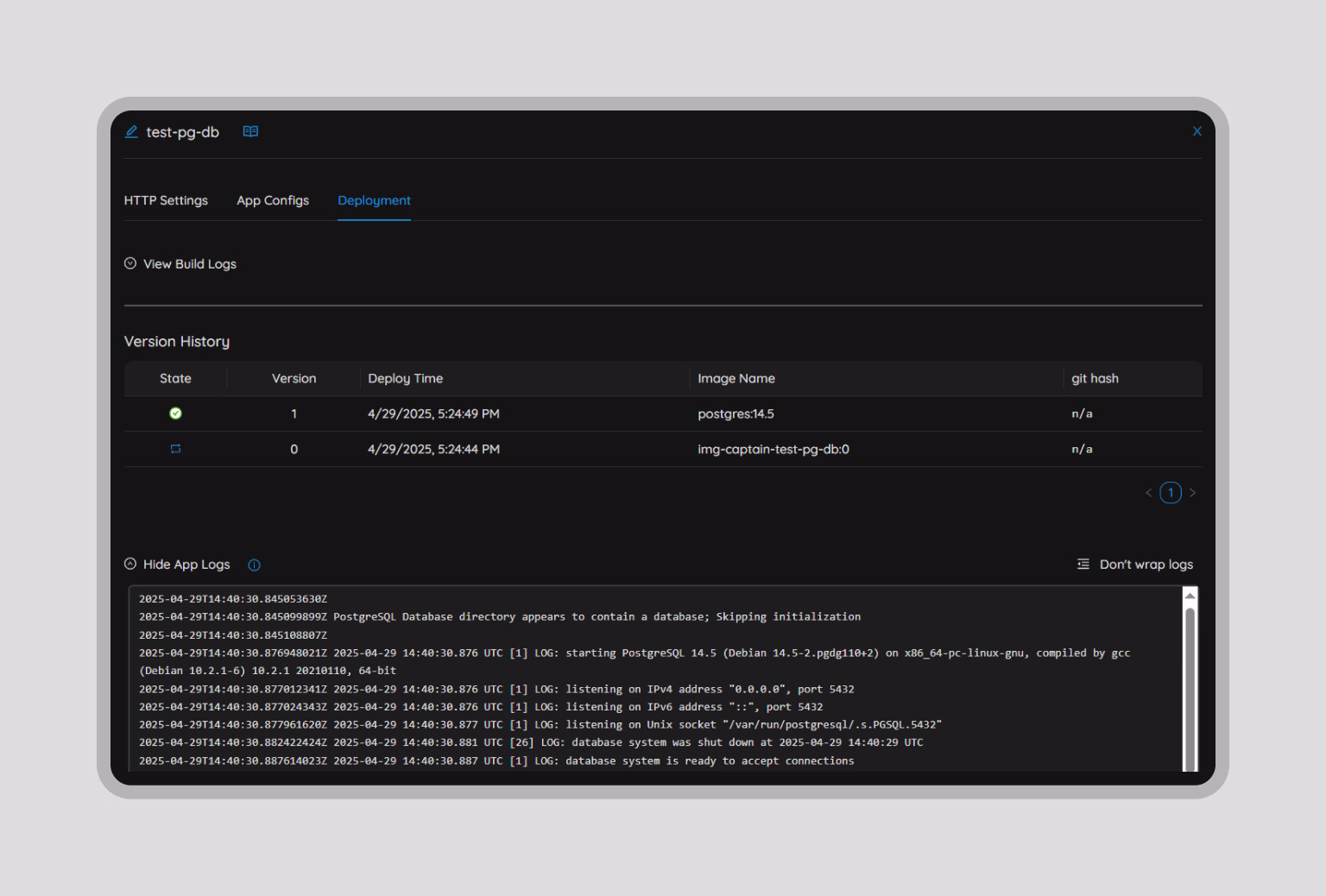
Task: Click the green check state icon for version 1
Action: tap(175, 413)
